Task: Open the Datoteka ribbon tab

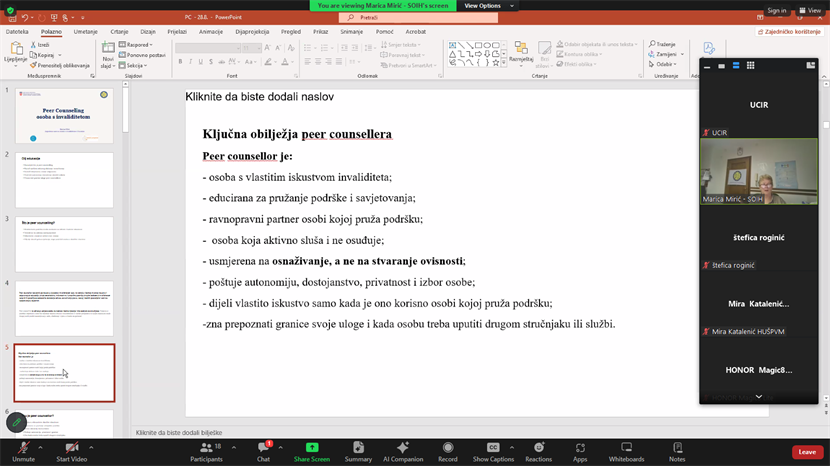Action: (x=17, y=32)
